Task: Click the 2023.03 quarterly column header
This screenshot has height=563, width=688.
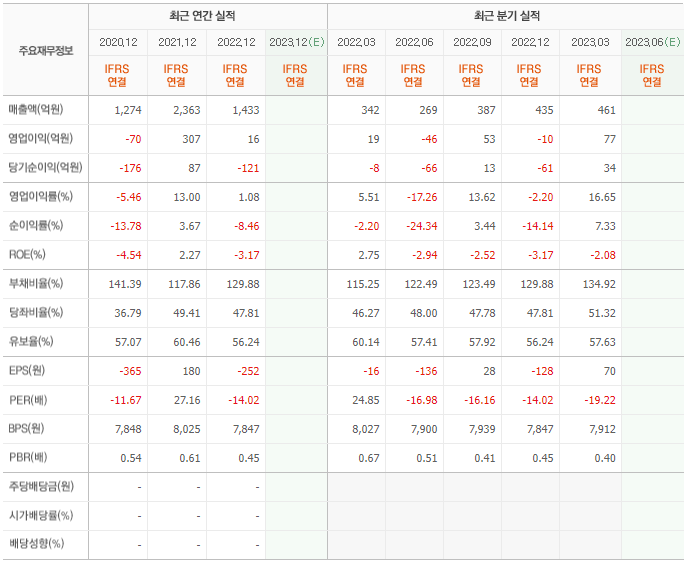Action: click(590, 42)
